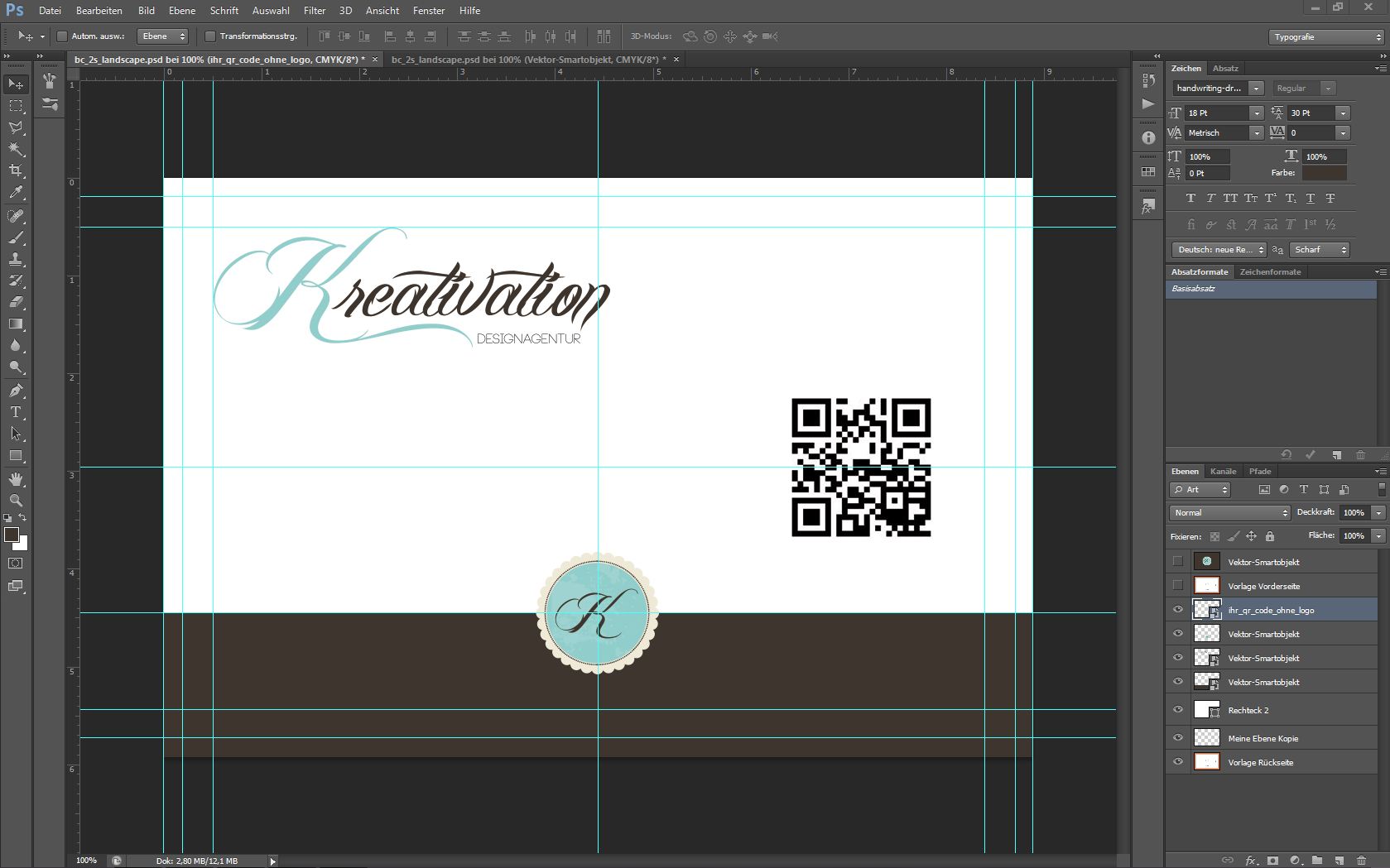Show the Vorlage Vorderseite layer

[1177, 586]
